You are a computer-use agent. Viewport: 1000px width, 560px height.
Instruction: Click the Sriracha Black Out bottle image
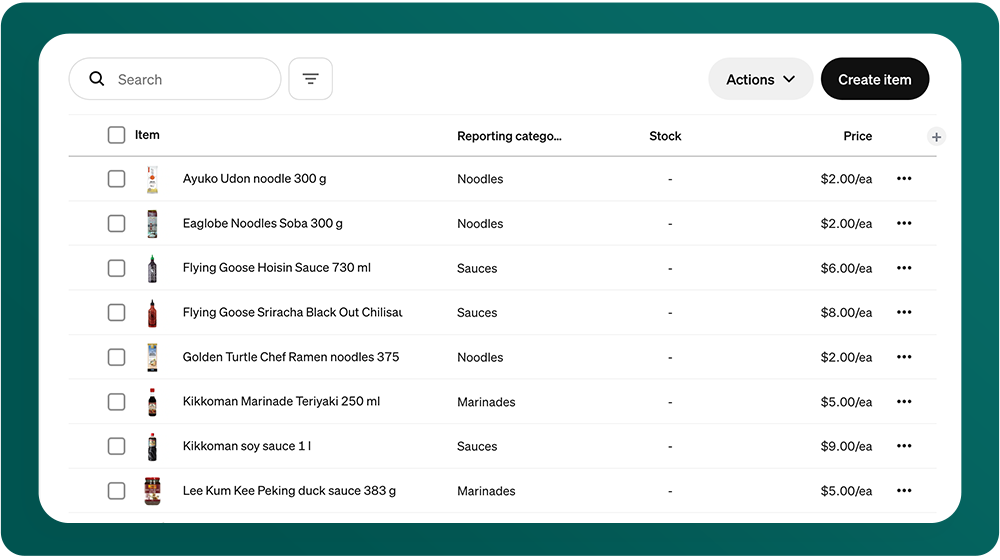coord(152,313)
